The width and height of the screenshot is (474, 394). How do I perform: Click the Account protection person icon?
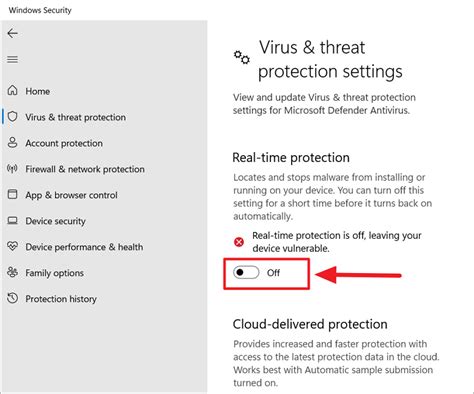13,142
